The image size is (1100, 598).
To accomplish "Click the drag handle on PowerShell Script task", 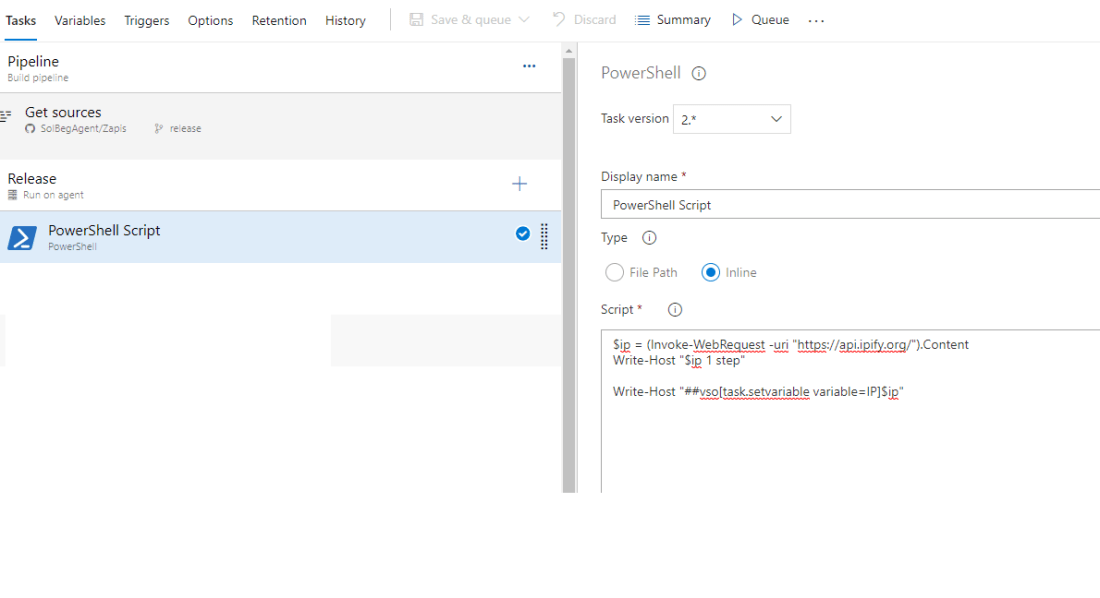I will click(x=544, y=236).
